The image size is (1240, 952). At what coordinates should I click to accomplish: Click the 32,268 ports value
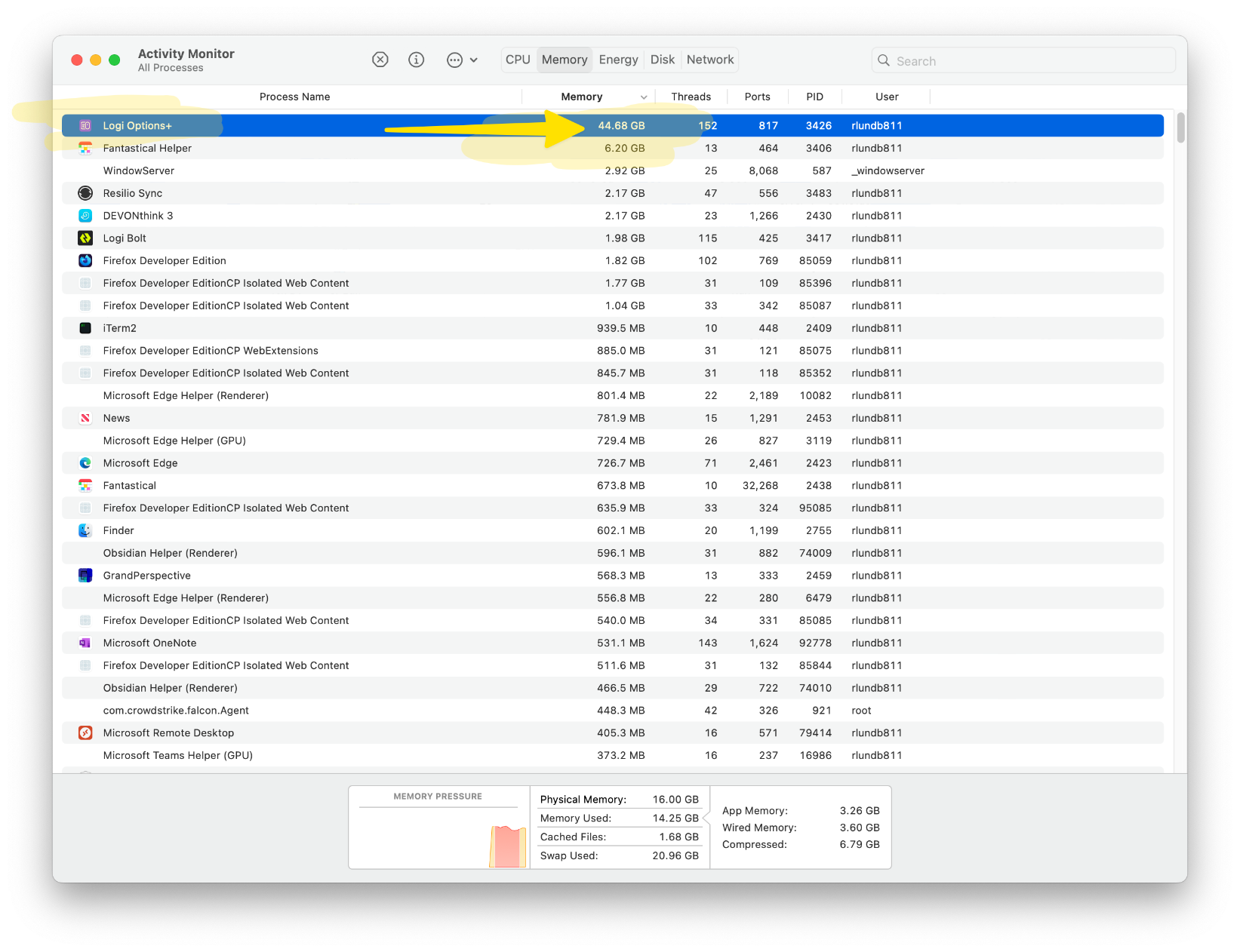click(x=760, y=486)
